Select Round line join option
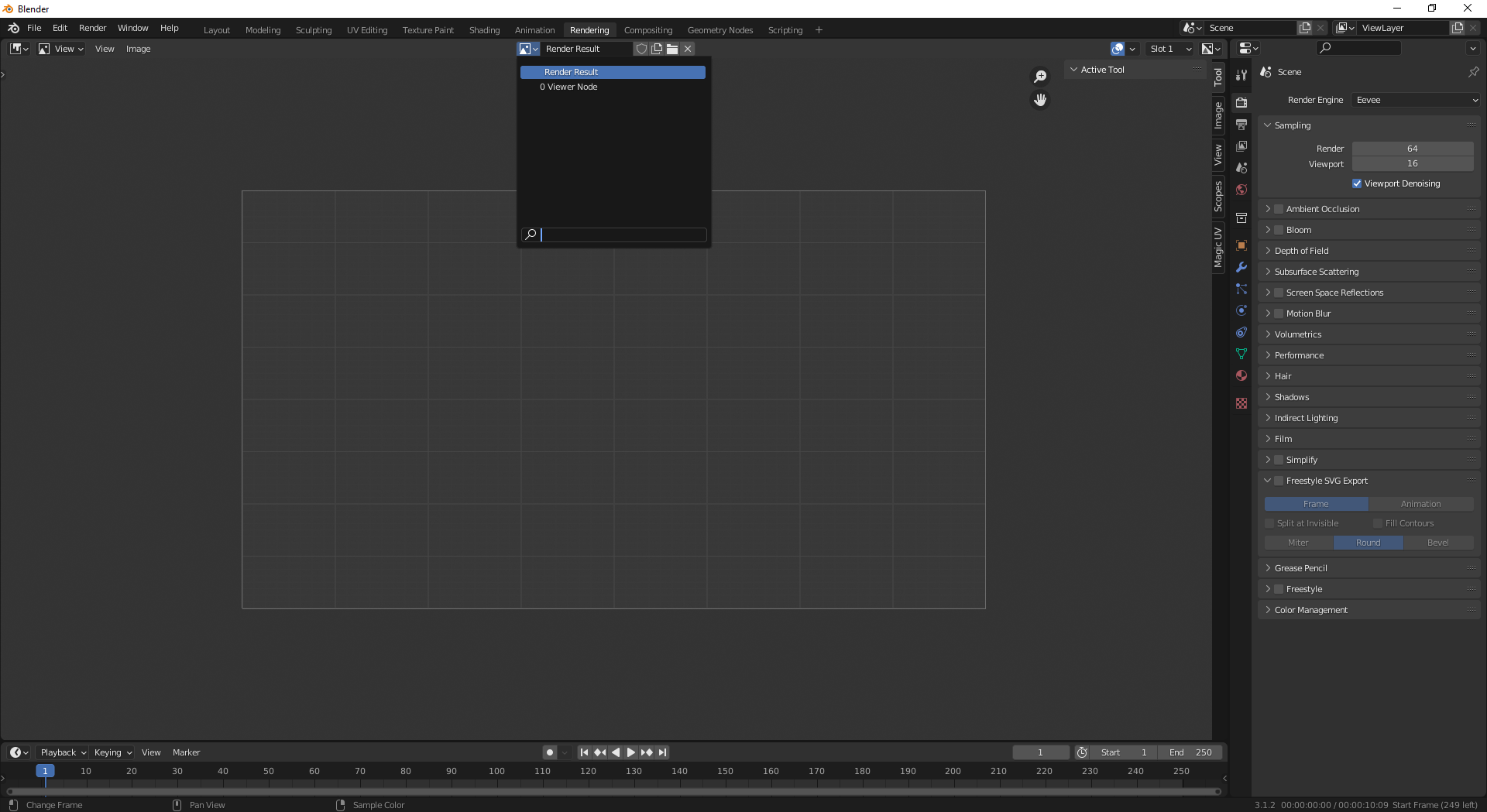The width and height of the screenshot is (1487, 812). point(1368,543)
